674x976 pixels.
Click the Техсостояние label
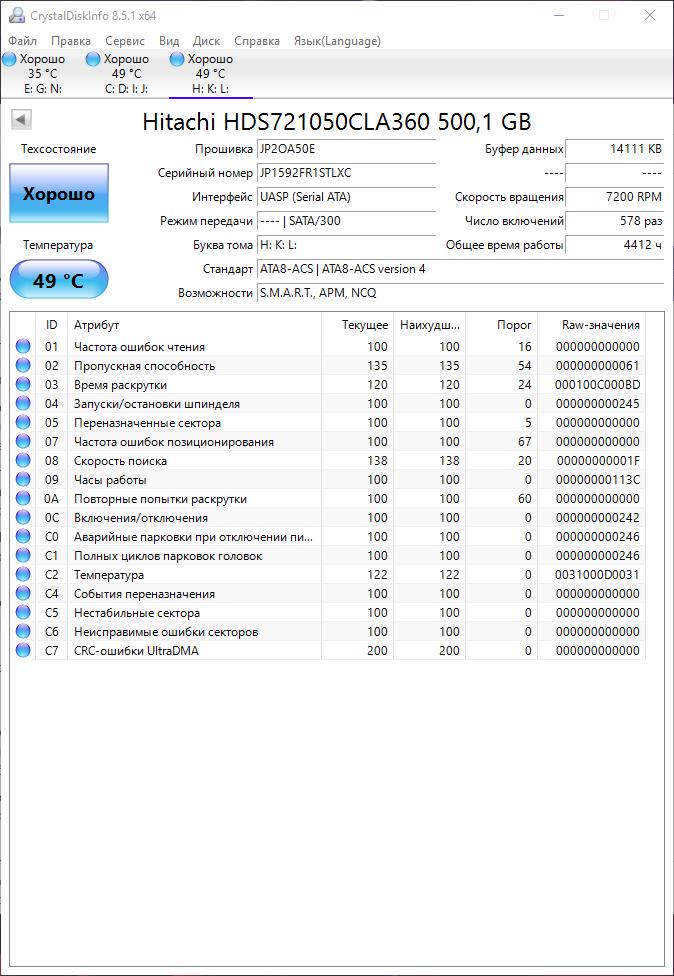pos(59,149)
